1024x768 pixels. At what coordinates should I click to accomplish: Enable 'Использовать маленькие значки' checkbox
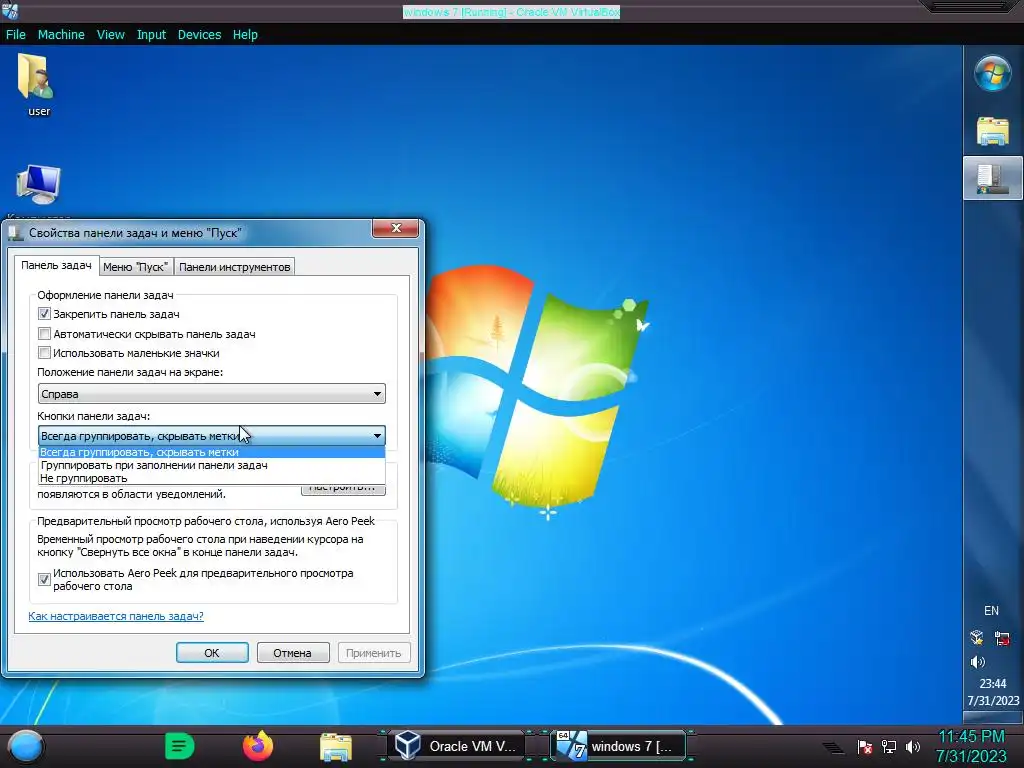click(44, 353)
